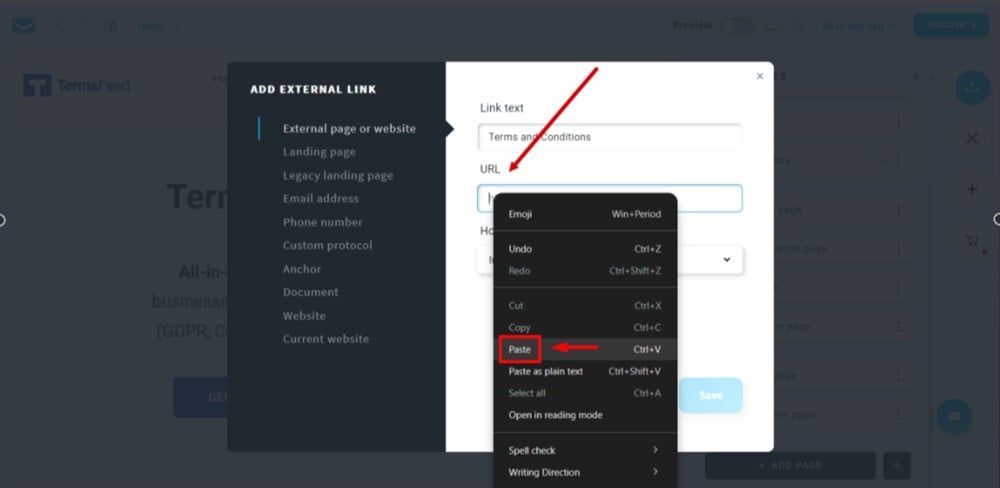Choose Copy from the context menu
Image resolution: width=1000 pixels, height=488 pixels.
click(x=585, y=327)
